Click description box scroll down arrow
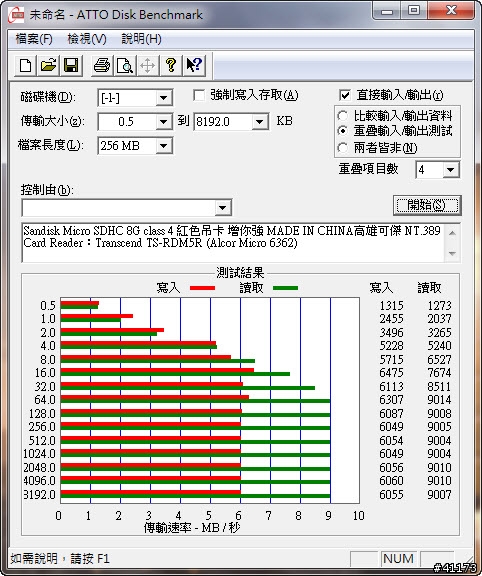Screen dimensions: 482x576 pos(452,253)
